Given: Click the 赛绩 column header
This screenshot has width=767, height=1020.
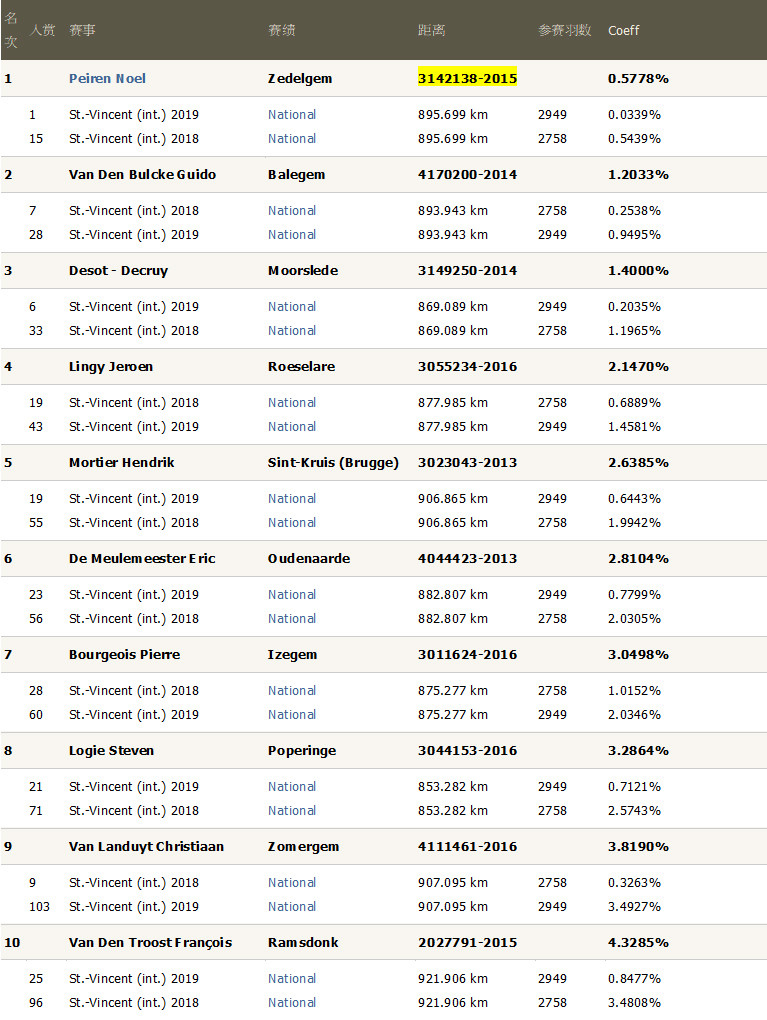Looking at the screenshot, I should [x=281, y=30].
